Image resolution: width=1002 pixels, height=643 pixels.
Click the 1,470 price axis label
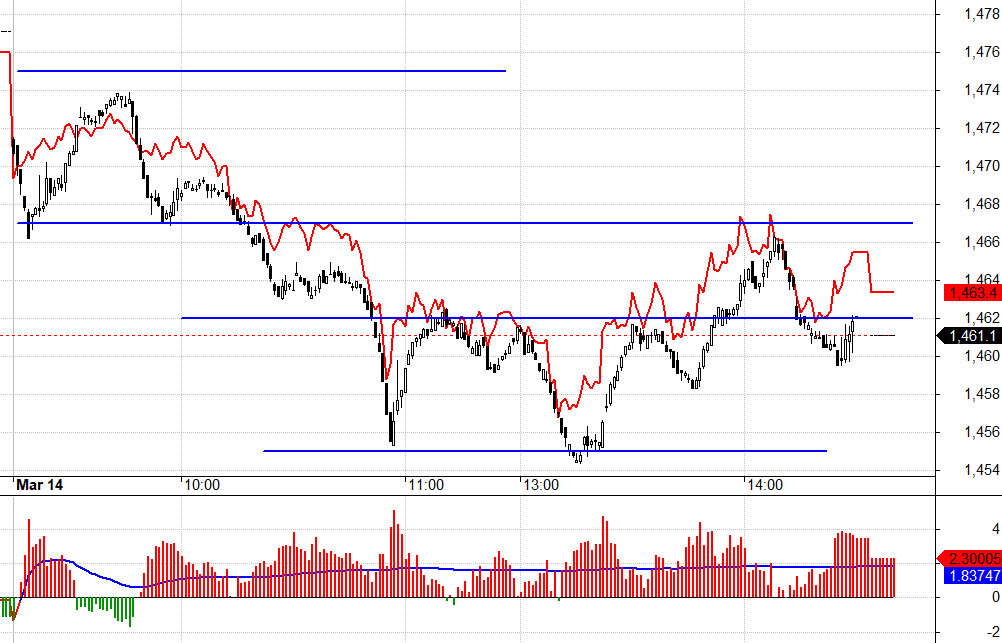[980, 166]
